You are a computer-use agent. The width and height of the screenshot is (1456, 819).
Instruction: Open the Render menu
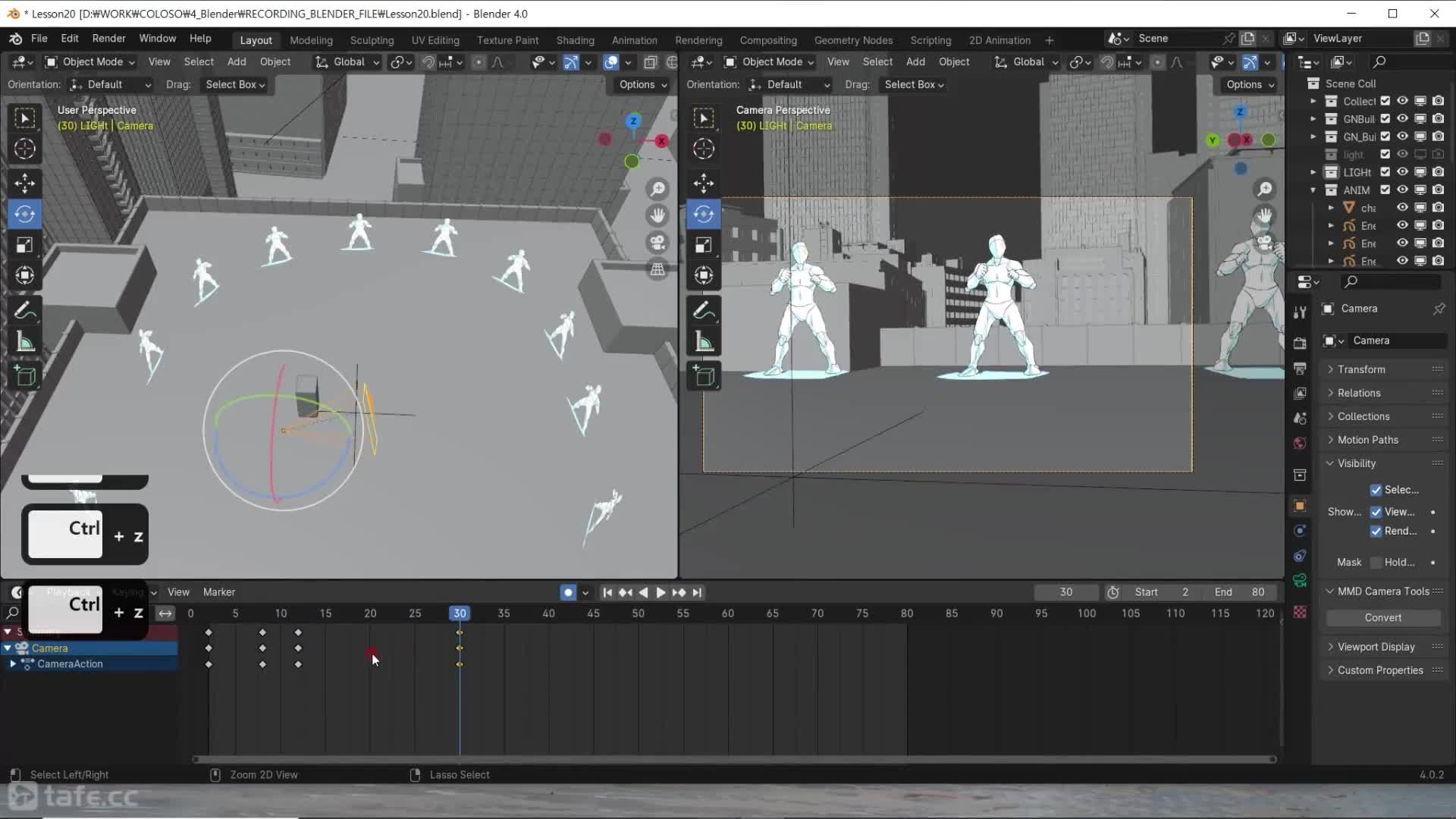(108, 39)
